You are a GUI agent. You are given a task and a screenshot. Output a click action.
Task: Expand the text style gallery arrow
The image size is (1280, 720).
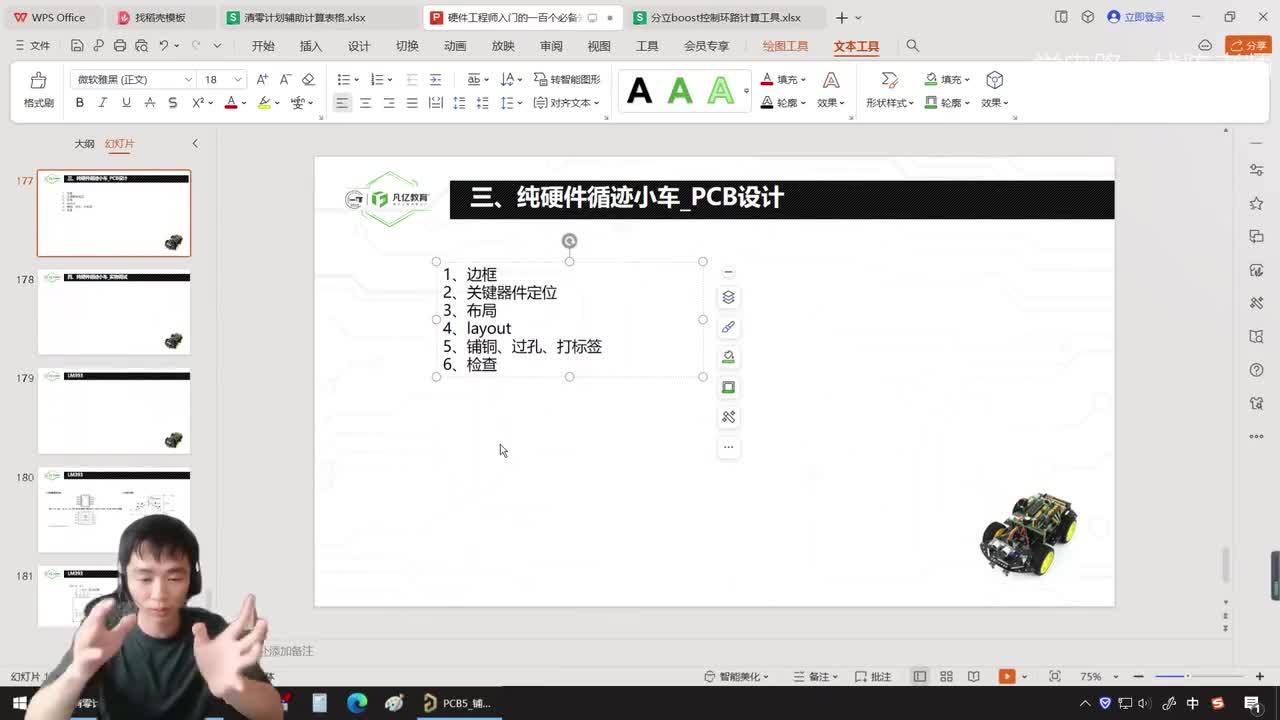pos(746,91)
